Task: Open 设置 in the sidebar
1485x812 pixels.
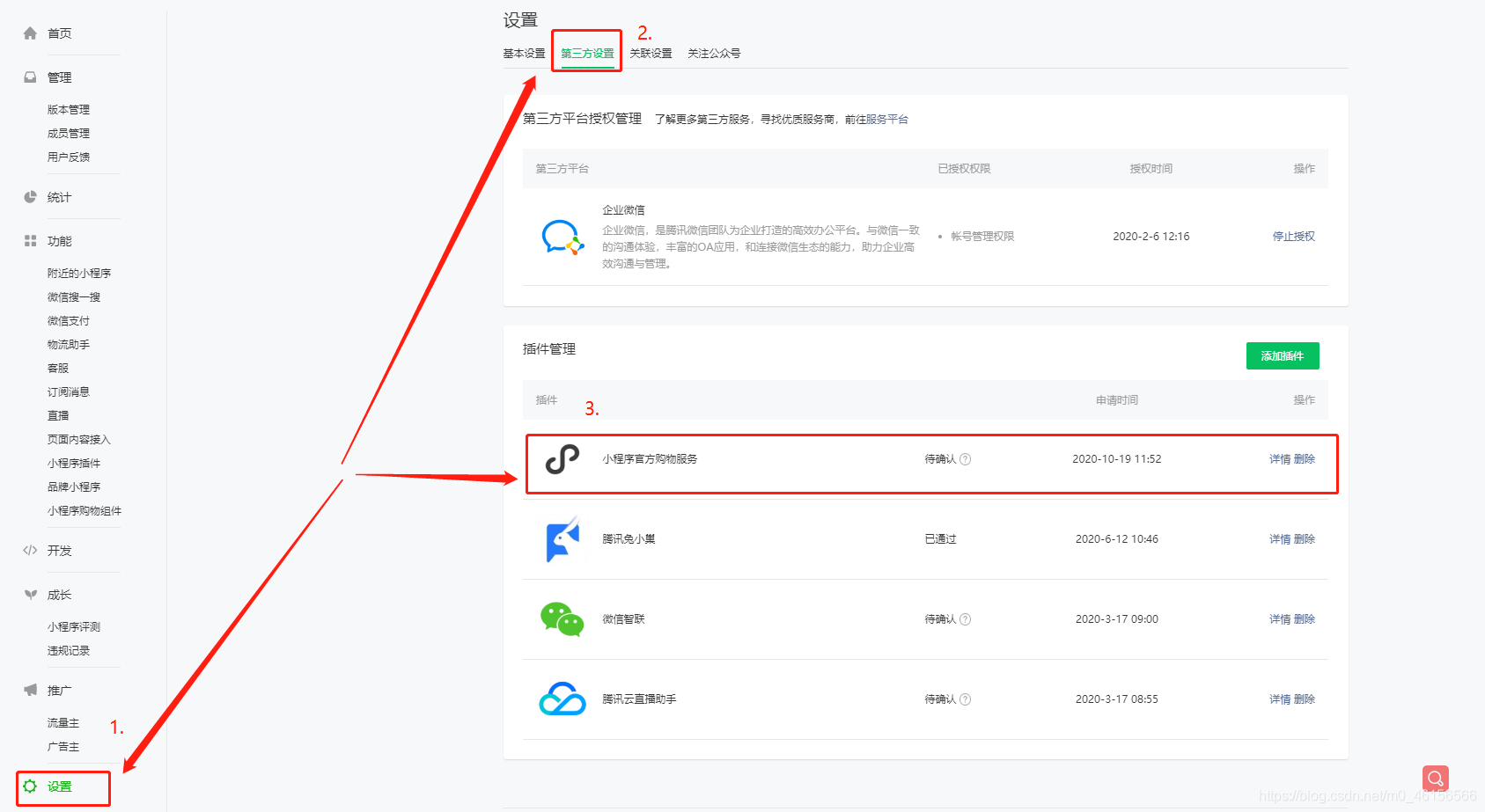Action: (x=60, y=786)
